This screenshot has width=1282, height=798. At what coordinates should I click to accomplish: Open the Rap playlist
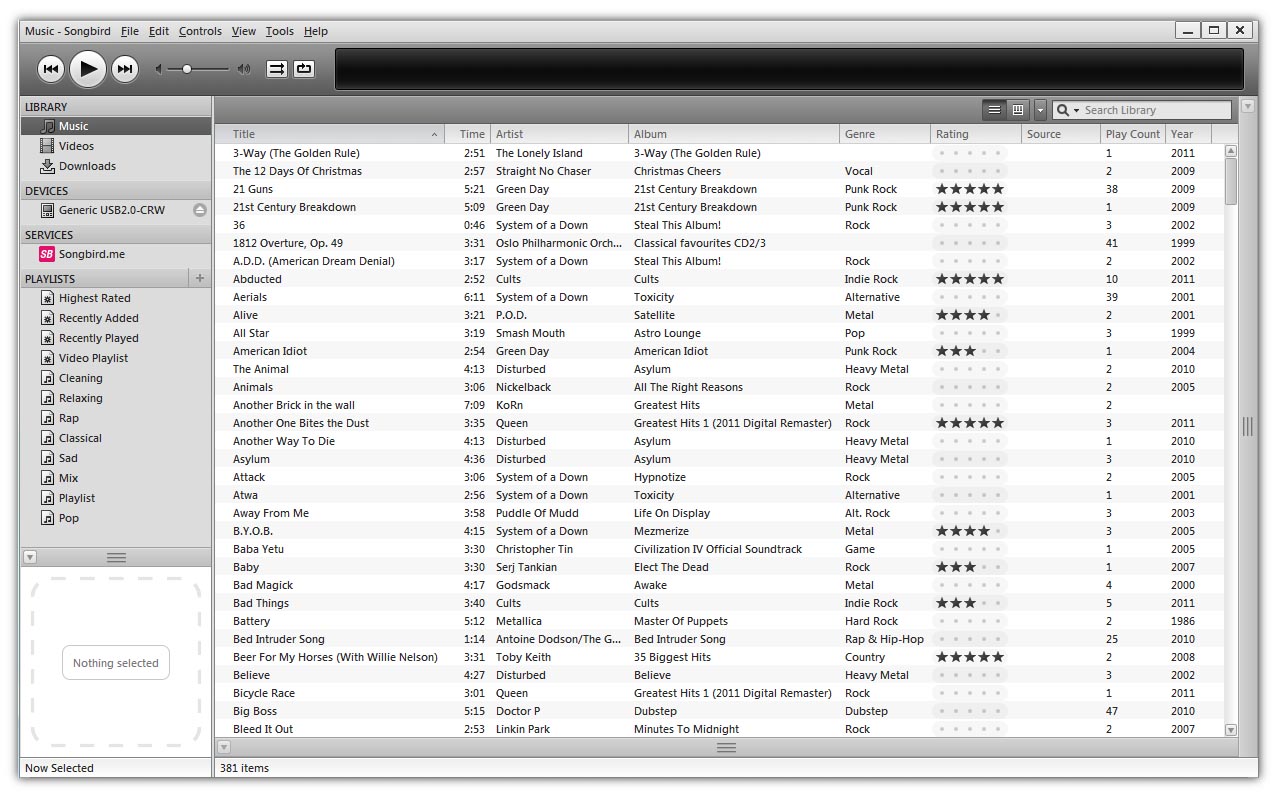(116, 418)
